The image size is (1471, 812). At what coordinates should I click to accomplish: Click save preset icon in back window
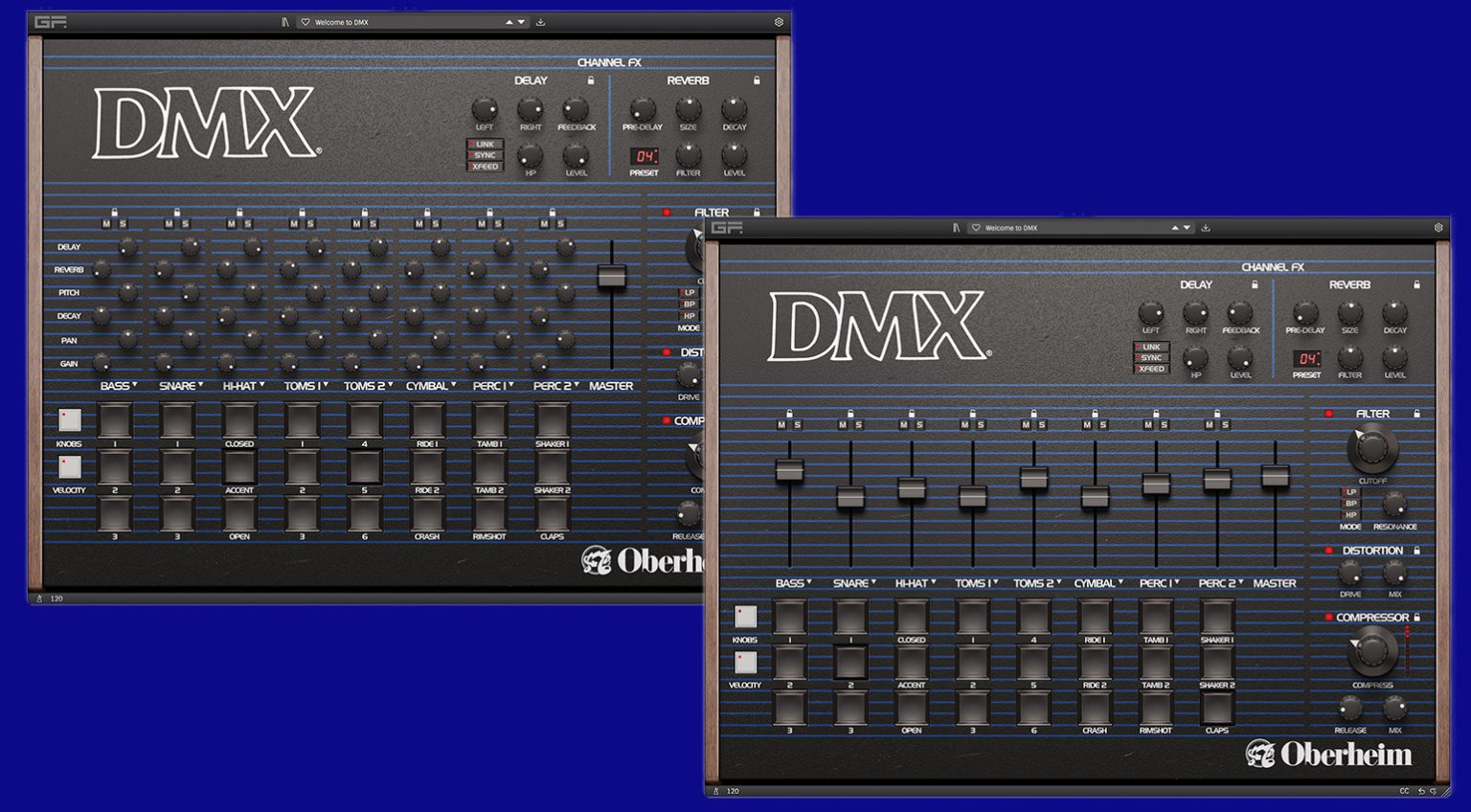point(540,22)
